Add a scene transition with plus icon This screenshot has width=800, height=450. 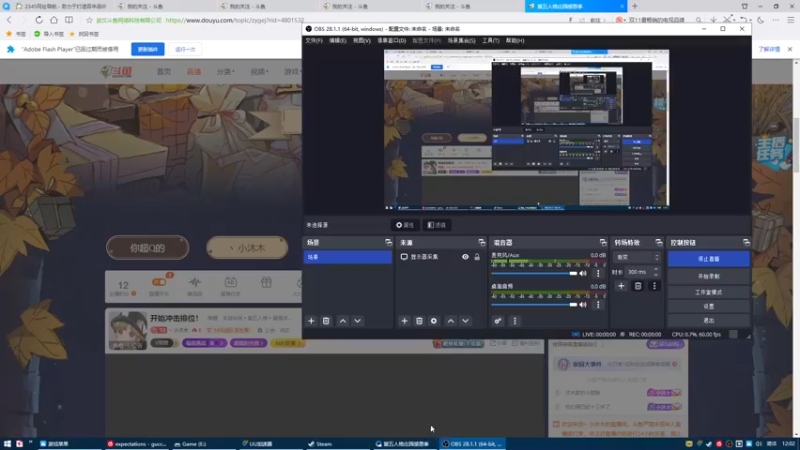(x=621, y=286)
